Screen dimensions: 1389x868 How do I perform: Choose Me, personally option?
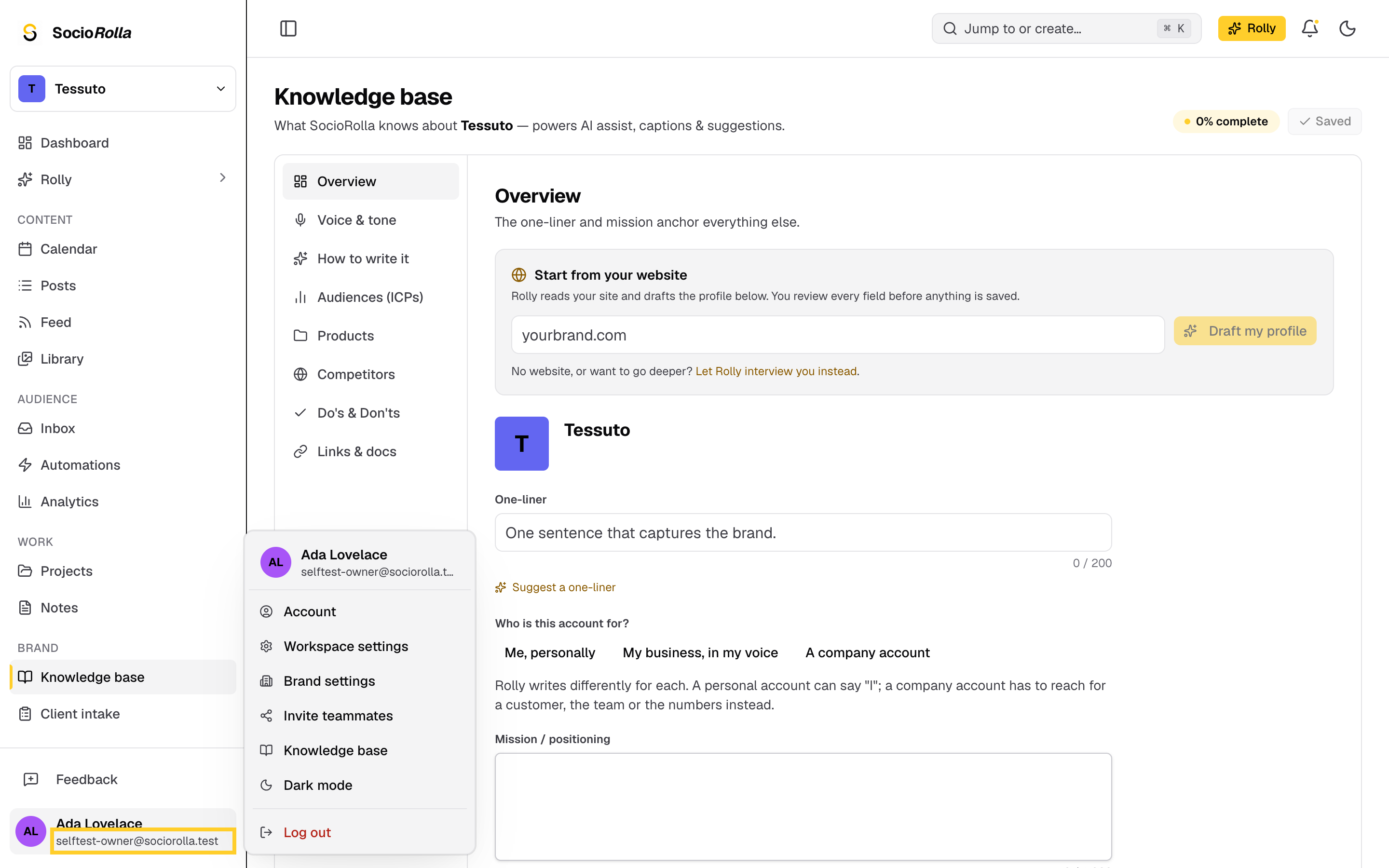550,653
